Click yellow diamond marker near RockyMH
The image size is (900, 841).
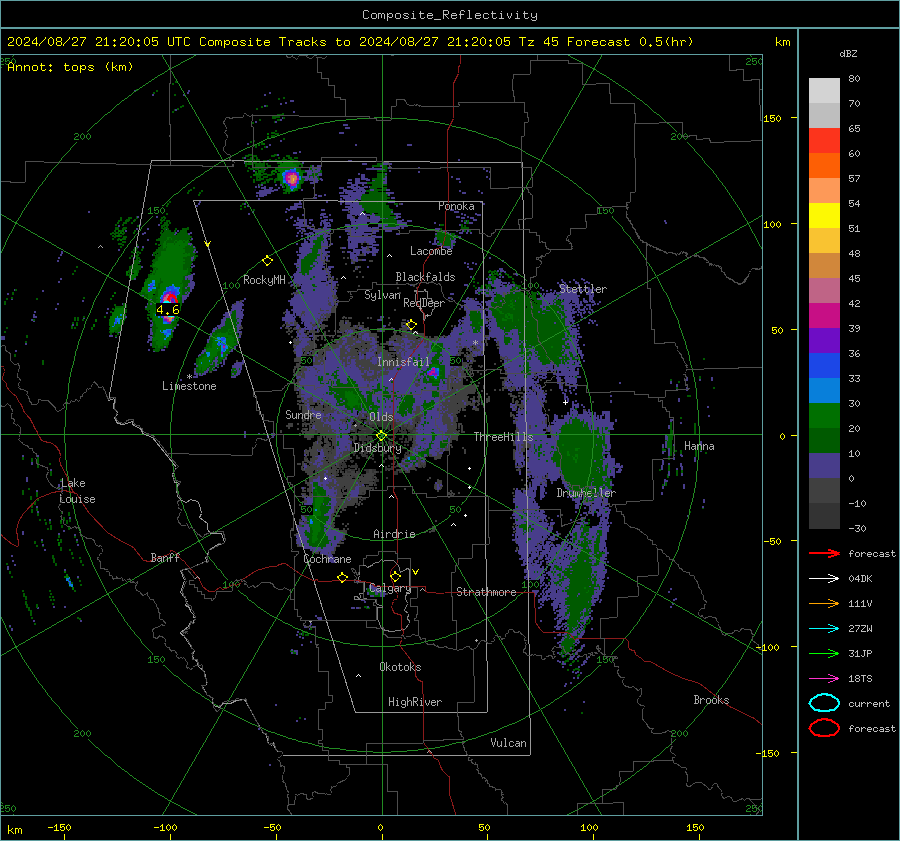point(267,261)
